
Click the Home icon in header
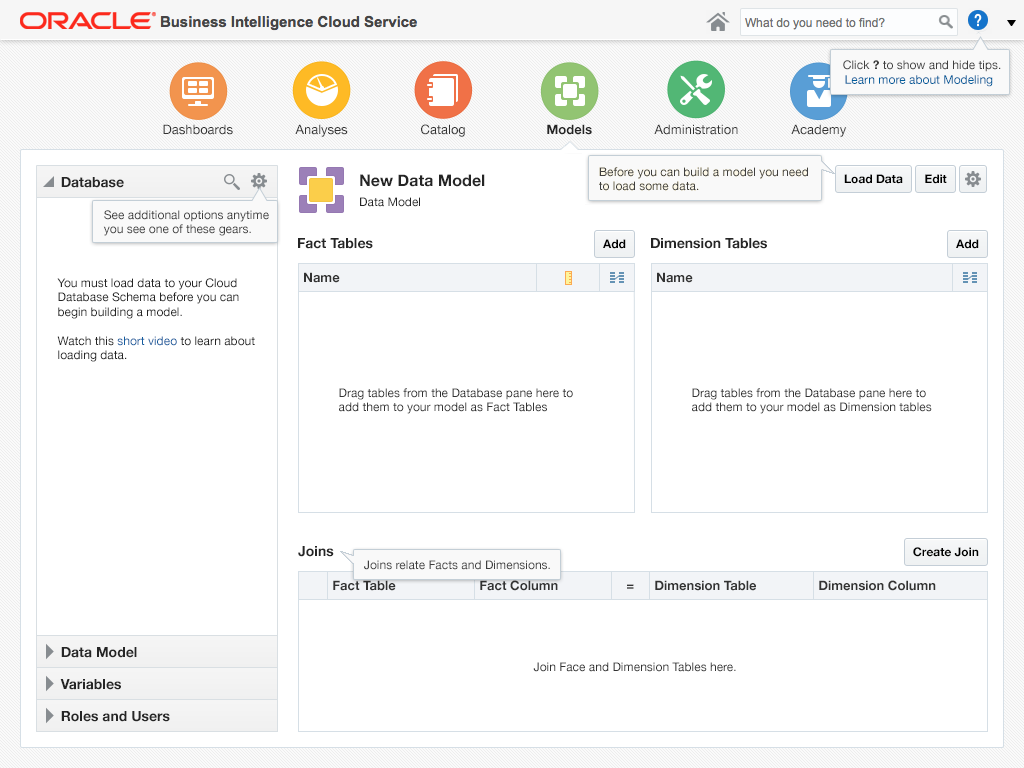(x=717, y=22)
